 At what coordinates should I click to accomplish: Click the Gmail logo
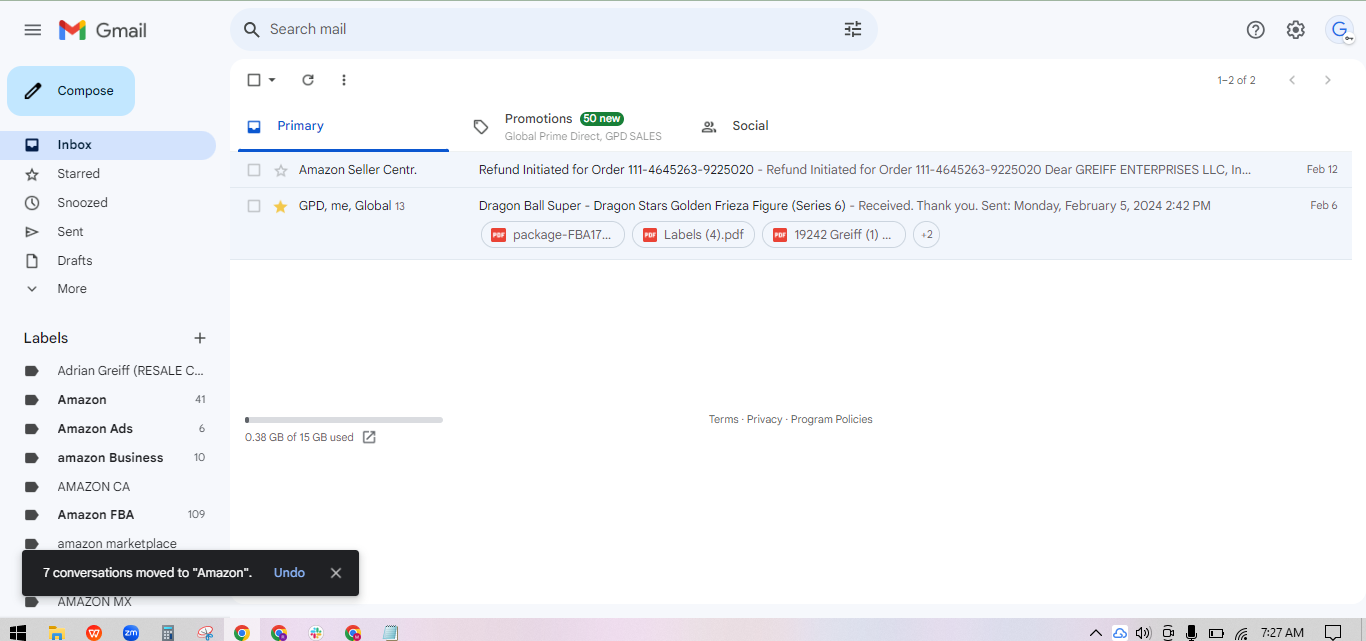click(103, 30)
